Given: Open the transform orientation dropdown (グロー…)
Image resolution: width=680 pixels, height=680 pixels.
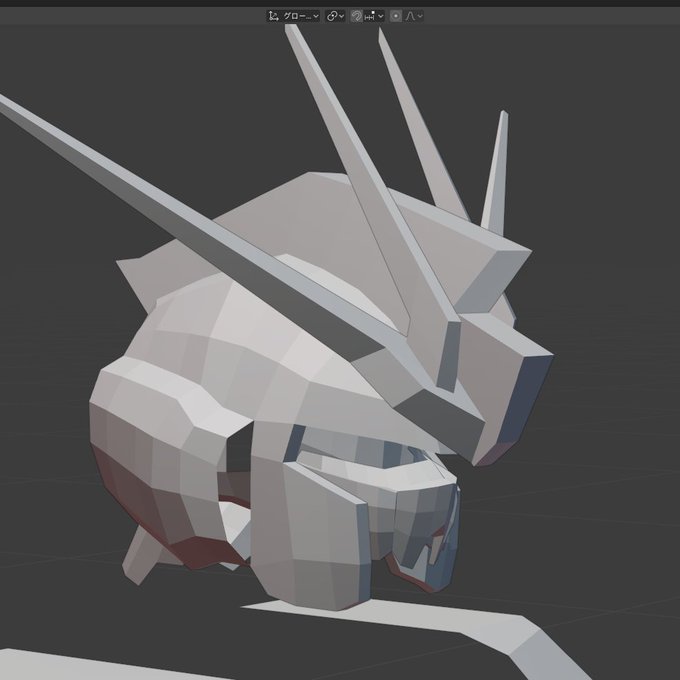Looking at the screenshot, I should (293, 16).
